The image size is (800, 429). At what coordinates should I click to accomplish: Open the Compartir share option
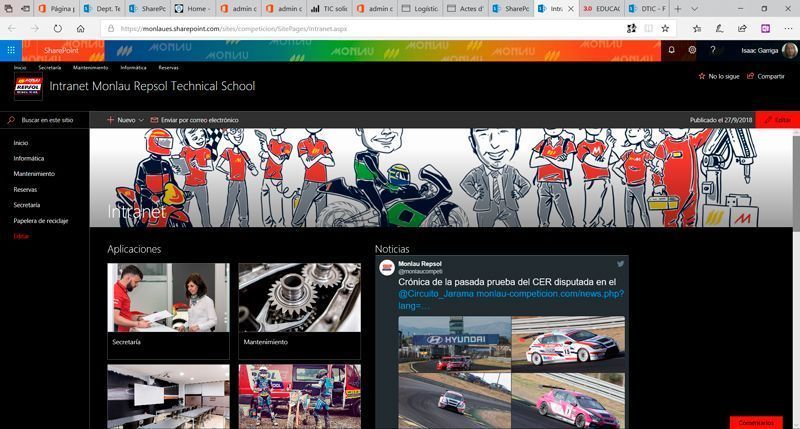766,76
